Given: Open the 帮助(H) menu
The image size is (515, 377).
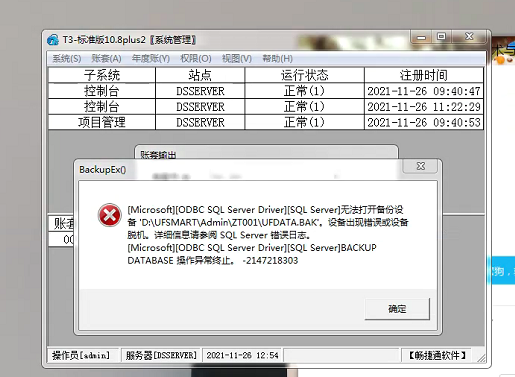Looking at the screenshot, I should pos(277,59).
